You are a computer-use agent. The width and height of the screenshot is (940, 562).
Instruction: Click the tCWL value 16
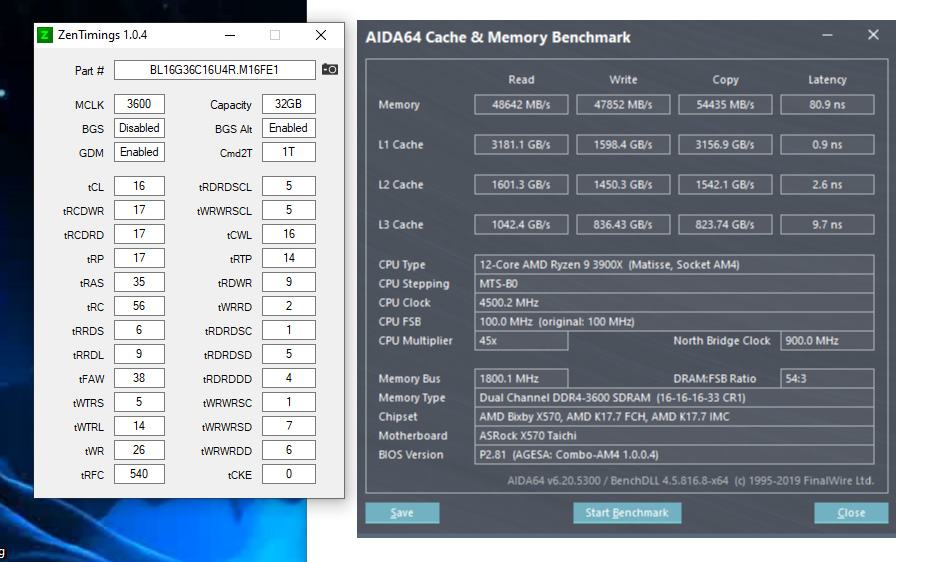pos(288,234)
